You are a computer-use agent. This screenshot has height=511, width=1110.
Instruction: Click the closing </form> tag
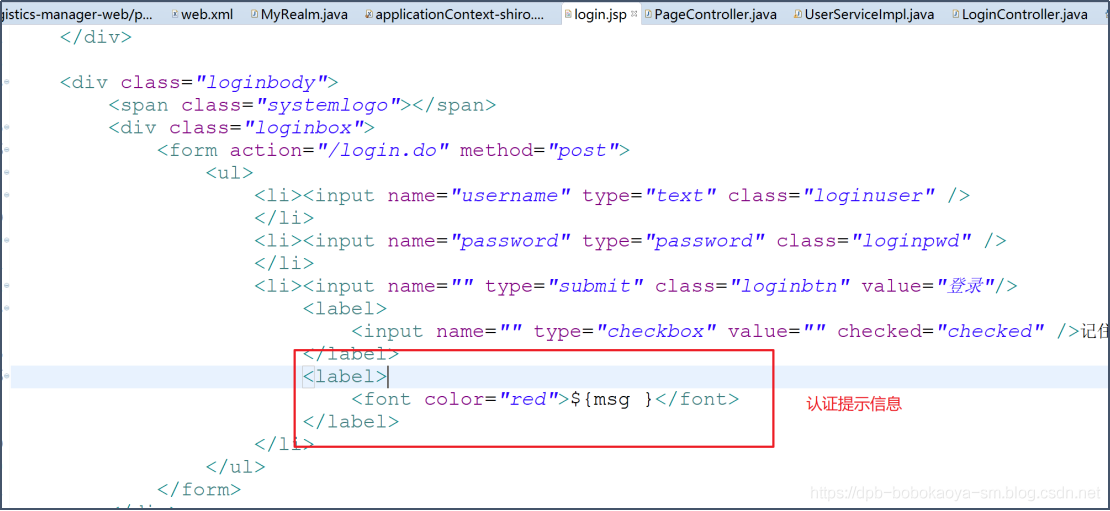(x=200, y=489)
